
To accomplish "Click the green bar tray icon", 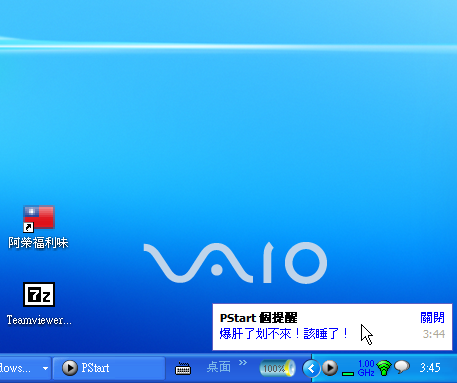I will 348,374.
